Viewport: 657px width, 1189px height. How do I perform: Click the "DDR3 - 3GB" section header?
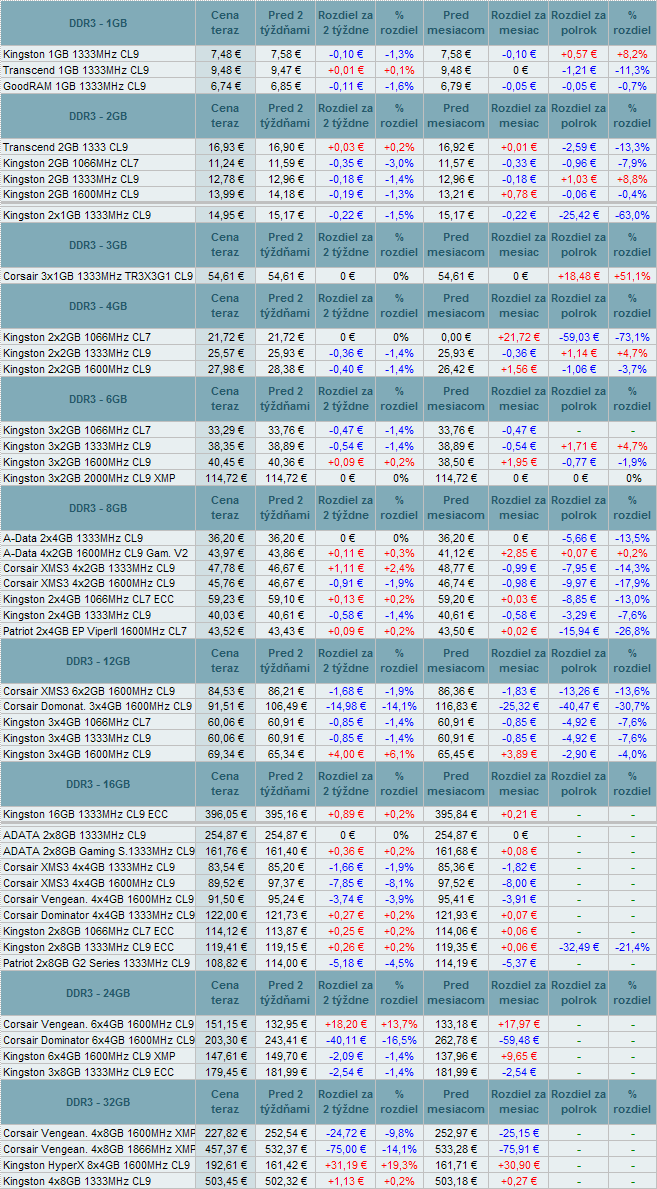coord(98,245)
